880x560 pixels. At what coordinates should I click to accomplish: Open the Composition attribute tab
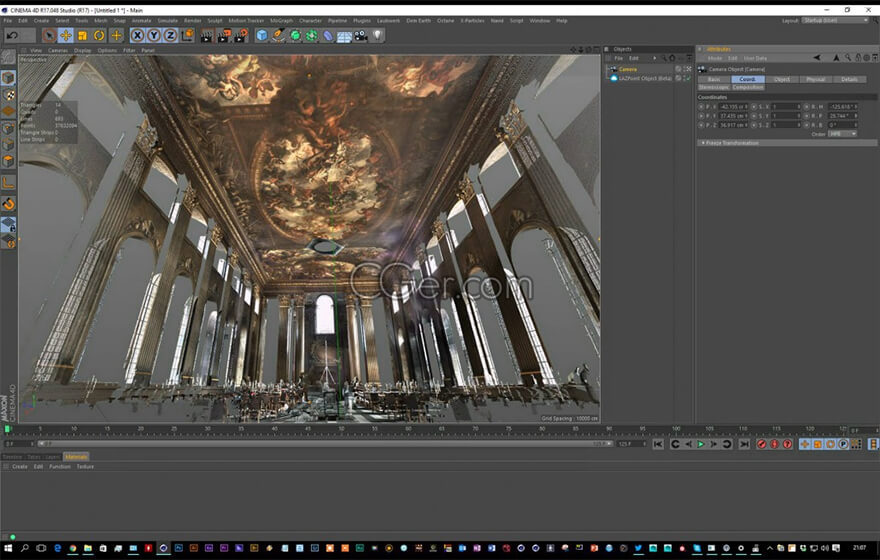pos(748,88)
